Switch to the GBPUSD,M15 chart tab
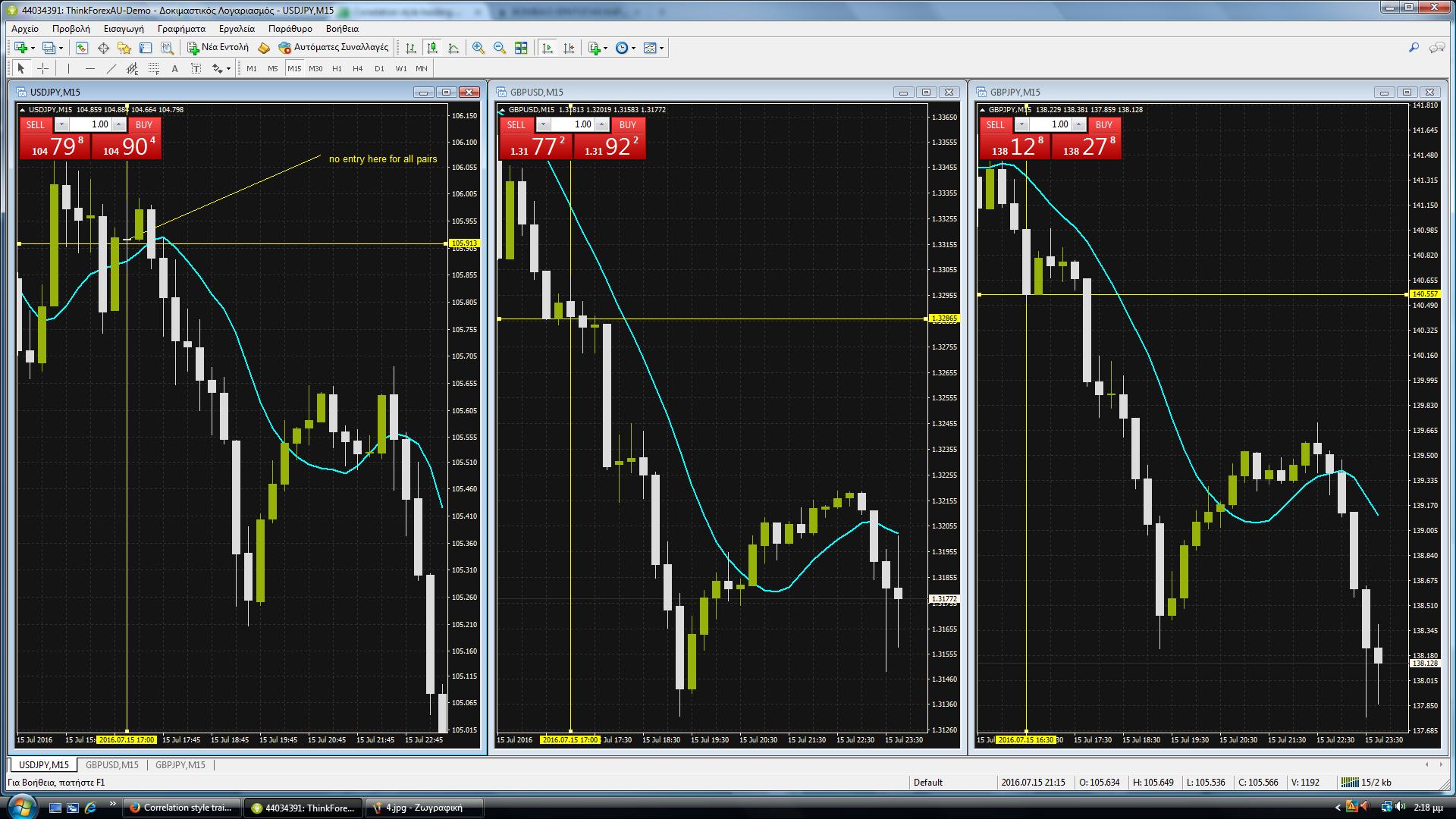Image resolution: width=1456 pixels, height=819 pixels. [112, 764]
